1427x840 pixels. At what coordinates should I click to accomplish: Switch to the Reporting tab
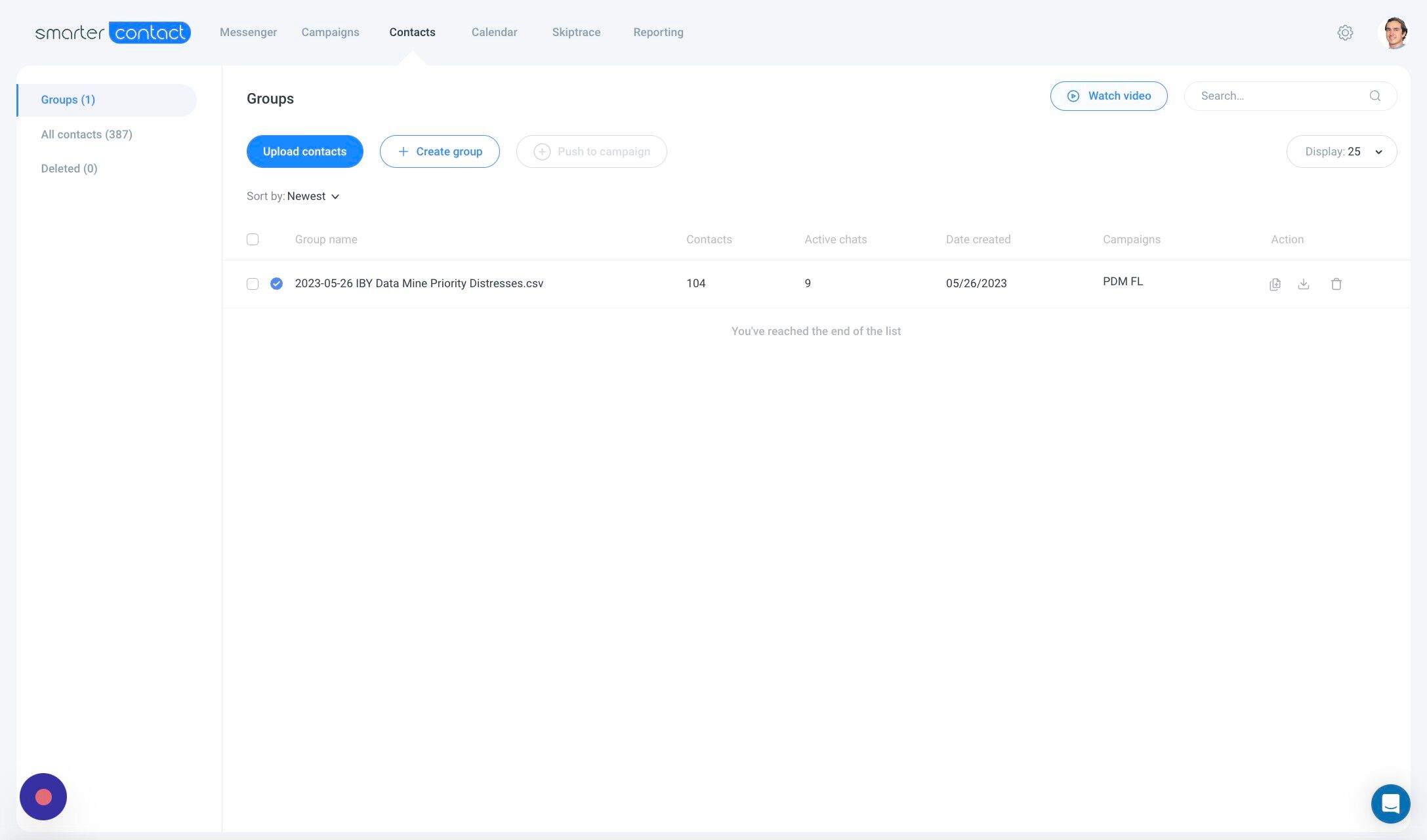[x=658, y=32]
